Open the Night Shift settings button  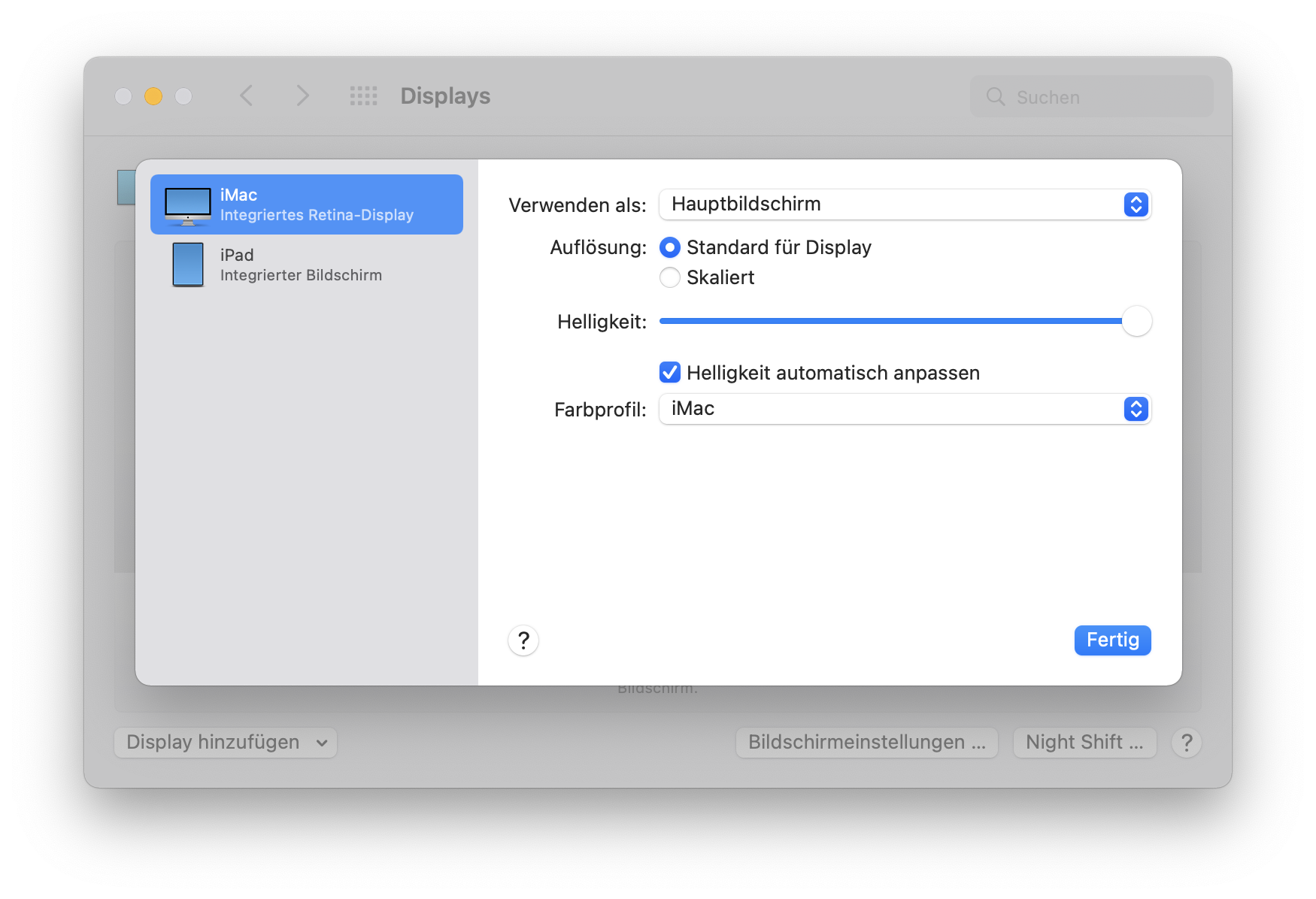(x=1084, y=743)
